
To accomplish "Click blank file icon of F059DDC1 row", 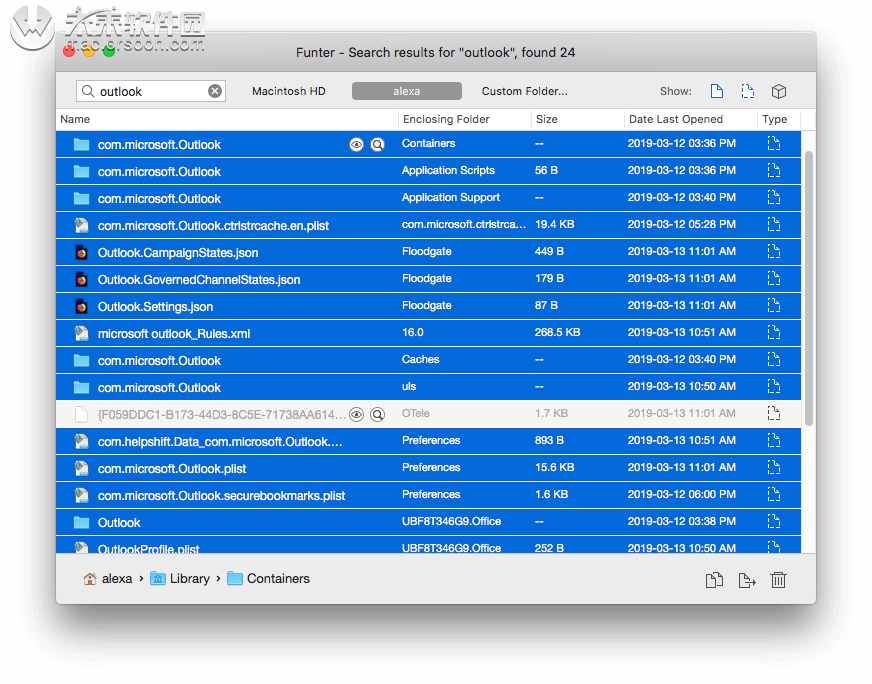I will 82,414.
